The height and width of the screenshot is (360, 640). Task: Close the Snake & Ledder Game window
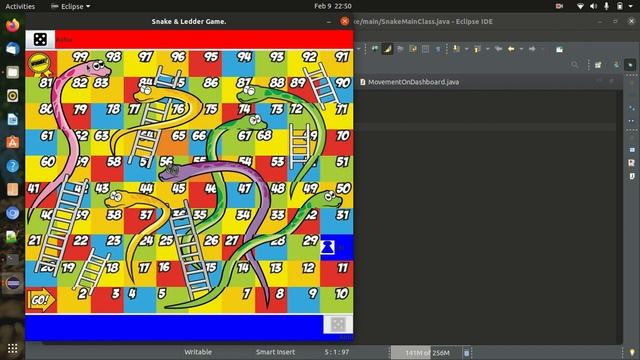pos(344,21)
